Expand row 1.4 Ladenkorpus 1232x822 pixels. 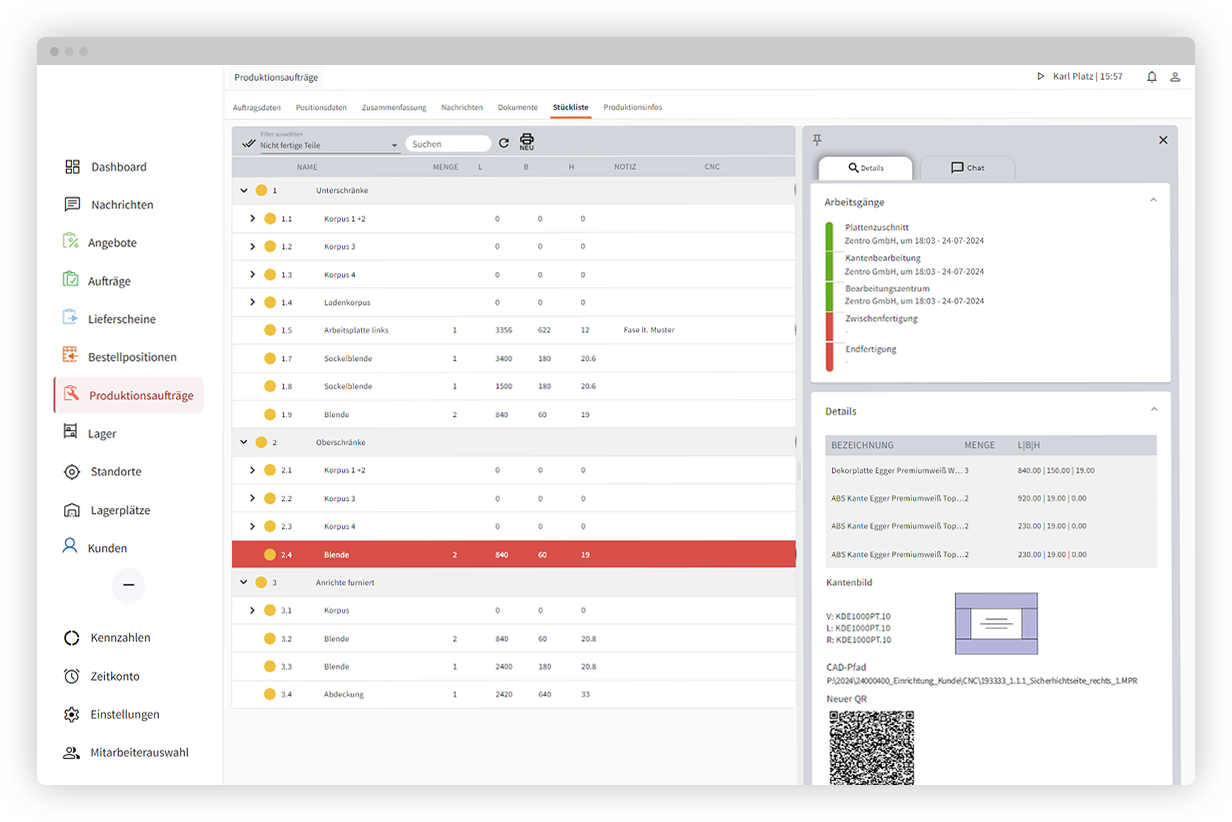[253, 302]
